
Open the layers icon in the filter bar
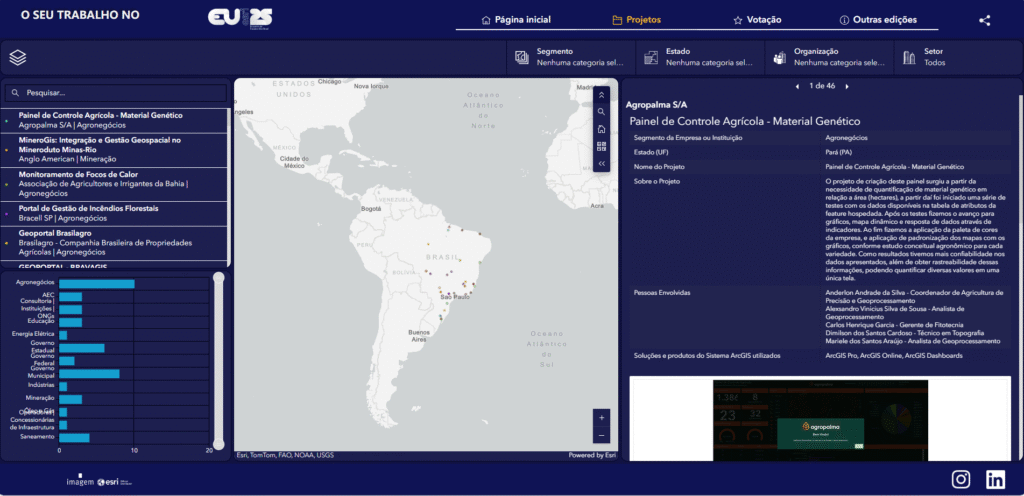[x=17, y=58]
